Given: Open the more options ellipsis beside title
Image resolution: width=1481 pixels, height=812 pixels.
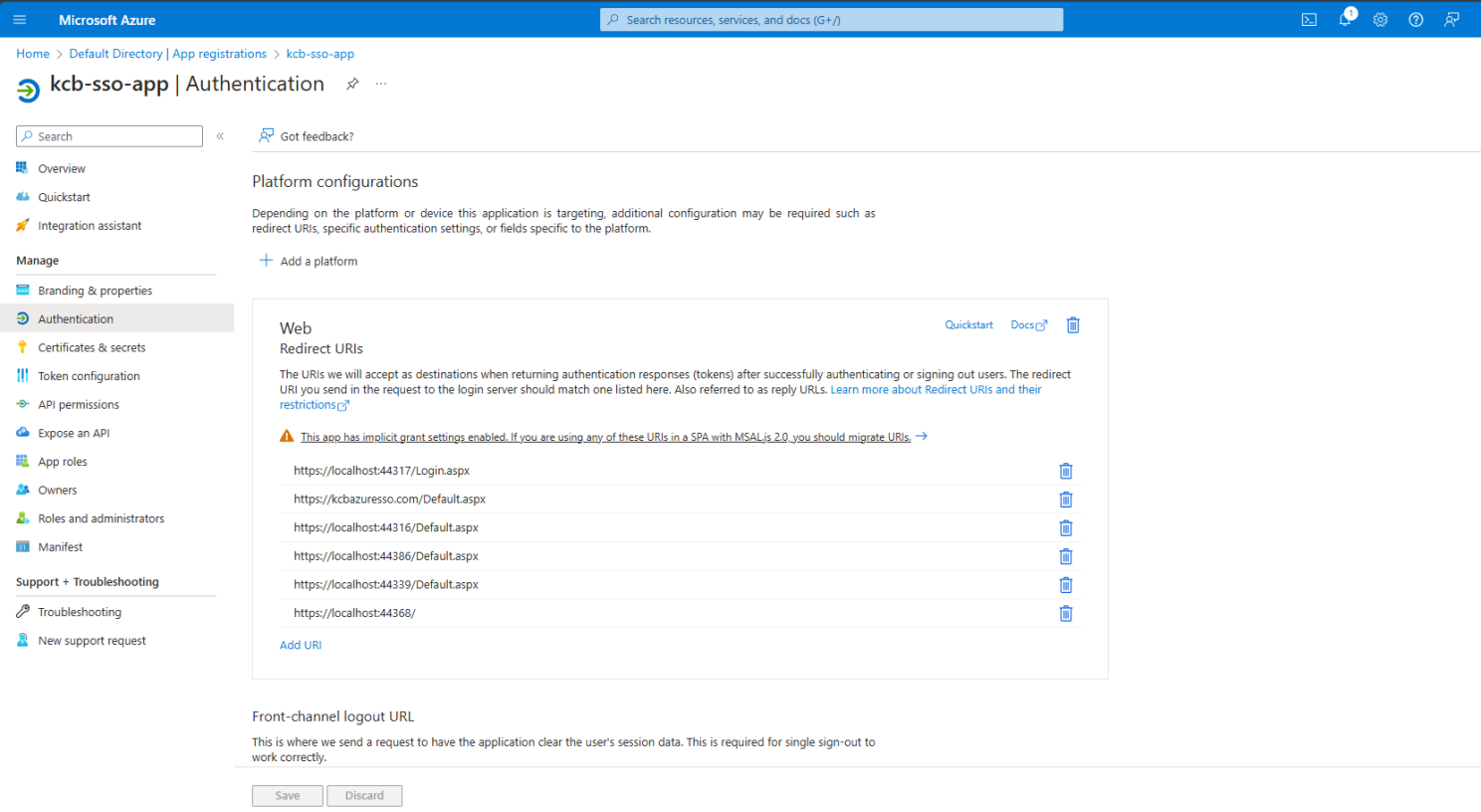Looking at the screenshot, I should pos(381,85).
